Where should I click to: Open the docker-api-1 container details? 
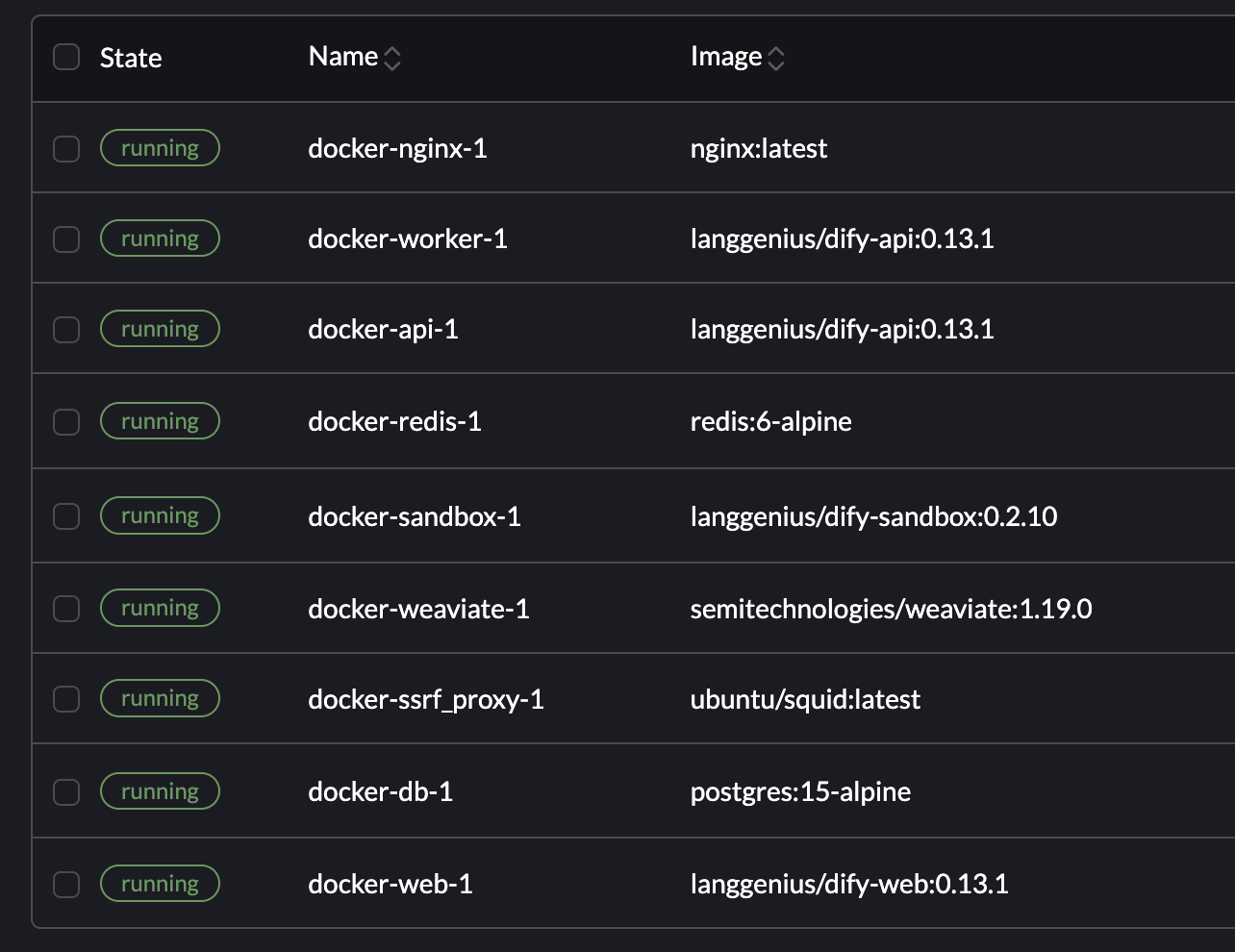click(x=383, y=330)
